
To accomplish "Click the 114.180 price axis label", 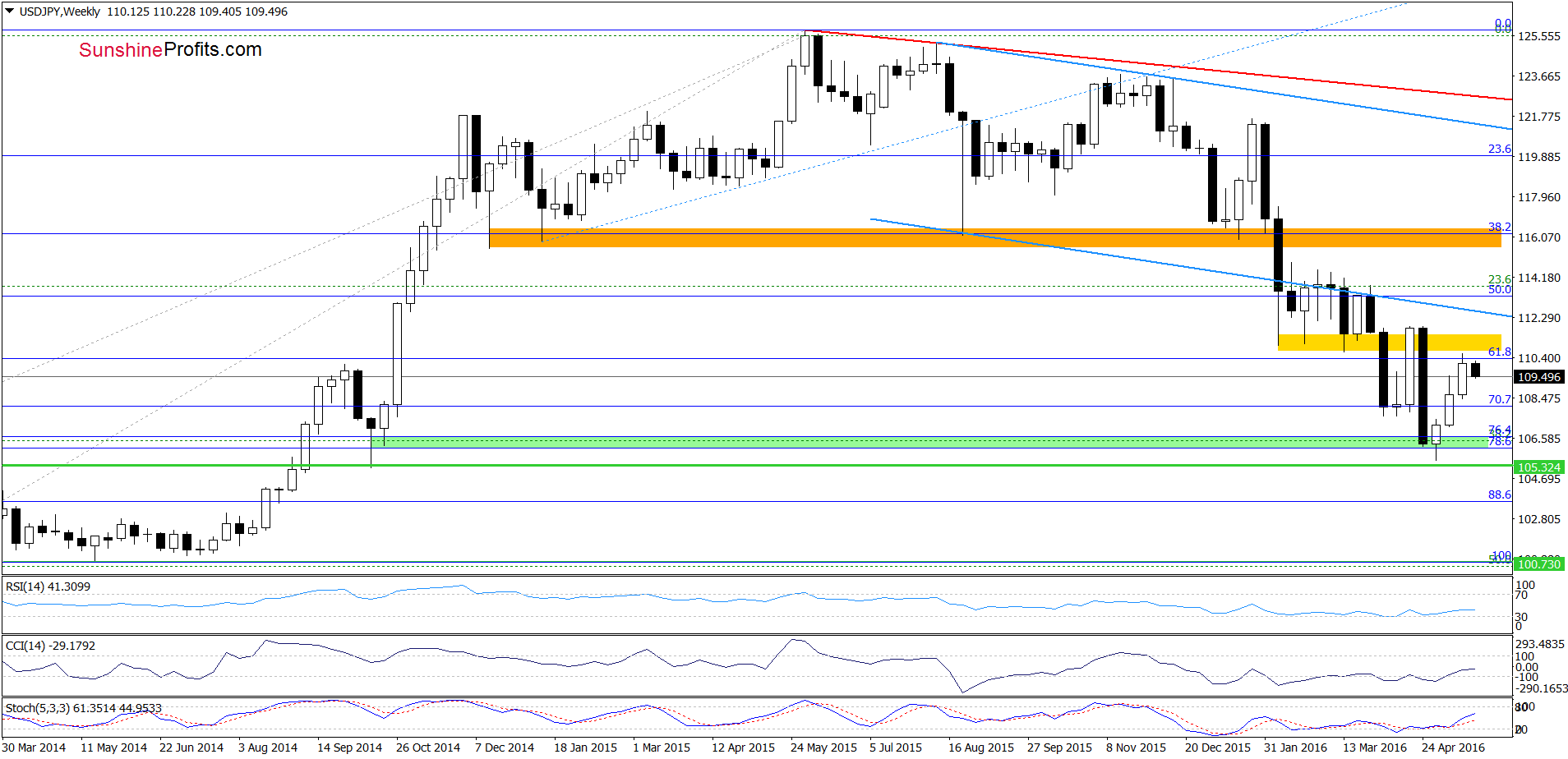I will click(x=1538, y=278).
